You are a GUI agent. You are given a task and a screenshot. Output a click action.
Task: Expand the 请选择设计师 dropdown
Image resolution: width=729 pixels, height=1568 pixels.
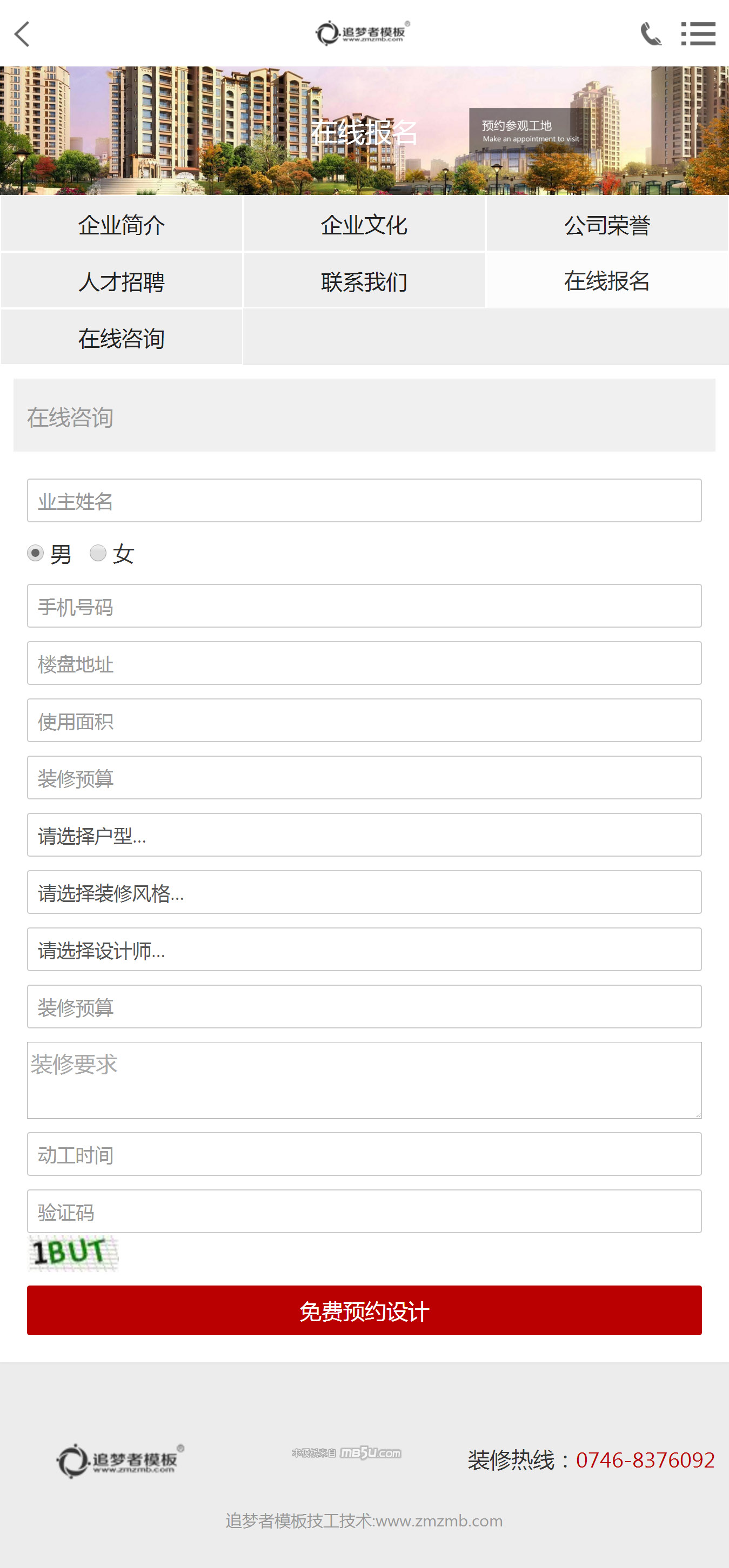tap(364, 949)
